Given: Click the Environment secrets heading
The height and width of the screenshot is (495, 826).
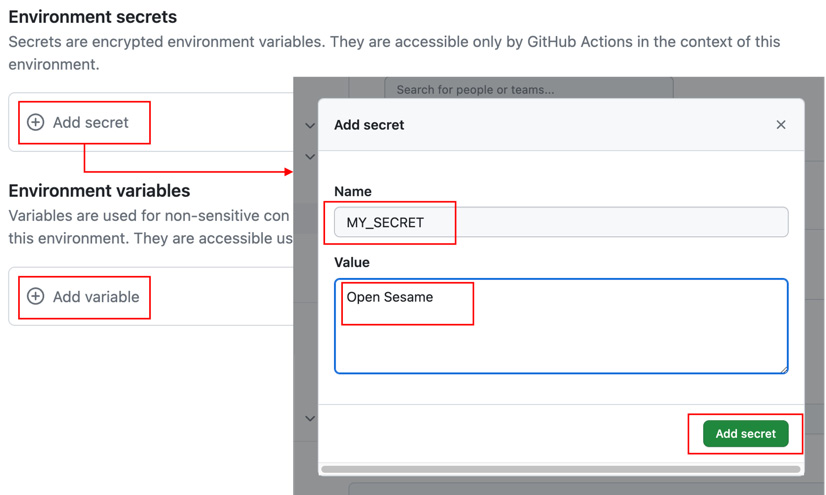Looking at the screenshot, I should (93, 17).
